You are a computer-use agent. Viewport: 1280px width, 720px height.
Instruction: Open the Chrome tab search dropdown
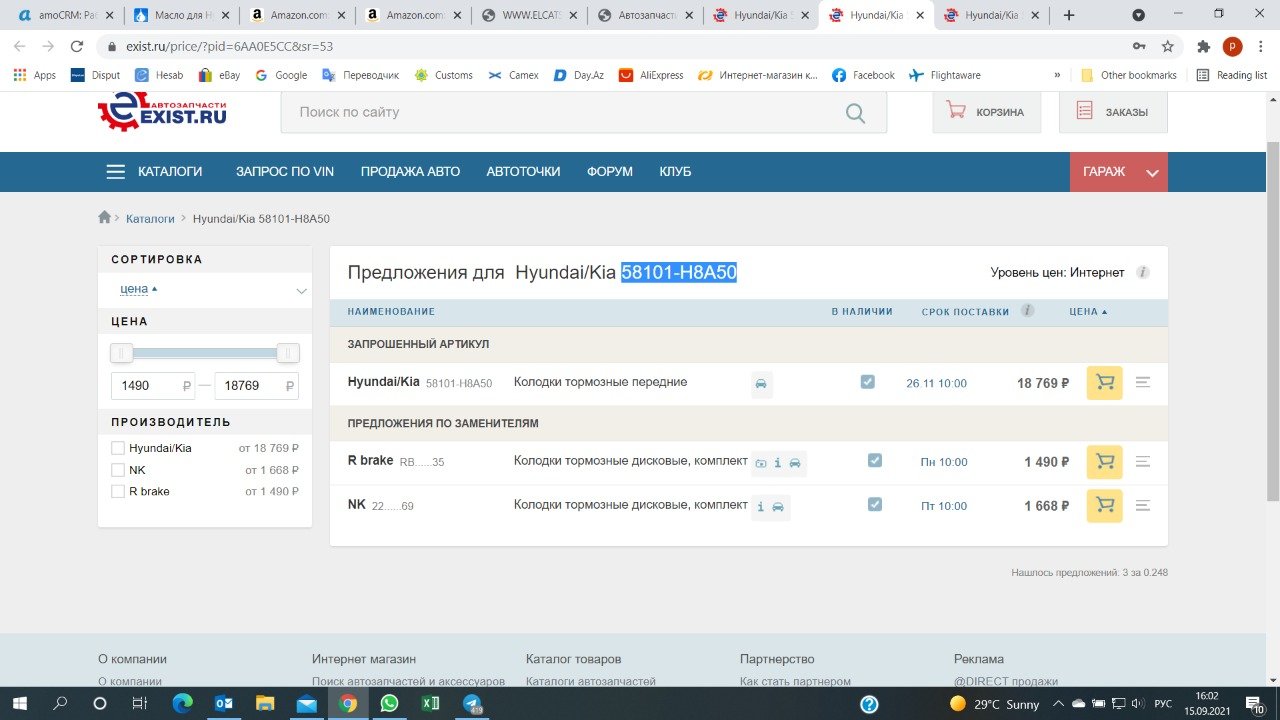click(1138, 15)
